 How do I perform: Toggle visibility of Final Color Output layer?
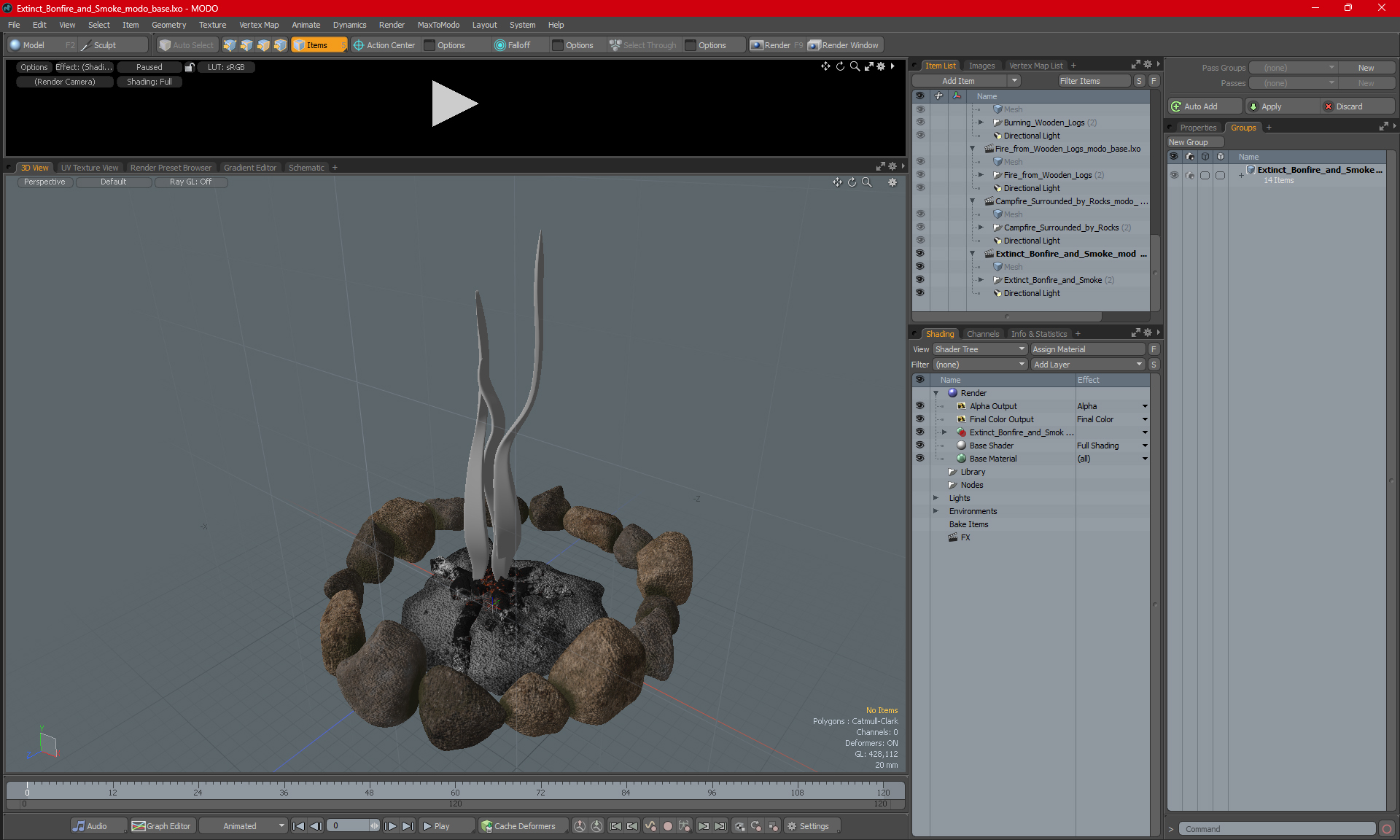[x=920, y=419]
